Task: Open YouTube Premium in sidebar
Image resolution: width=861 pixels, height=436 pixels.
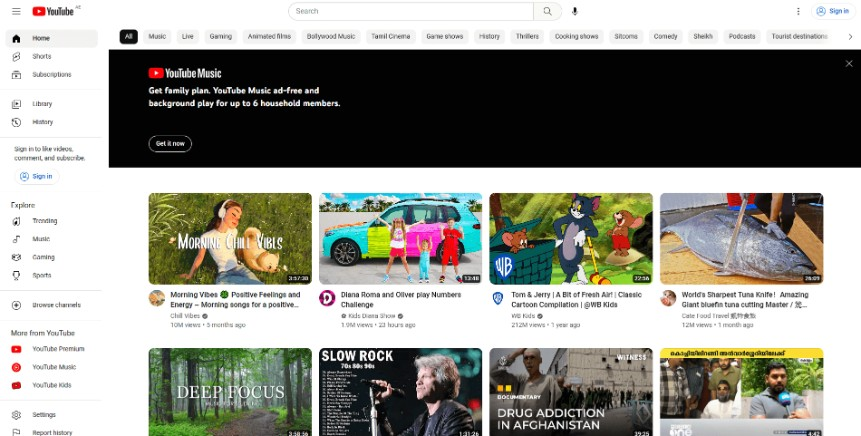Action: coord(52,349)
